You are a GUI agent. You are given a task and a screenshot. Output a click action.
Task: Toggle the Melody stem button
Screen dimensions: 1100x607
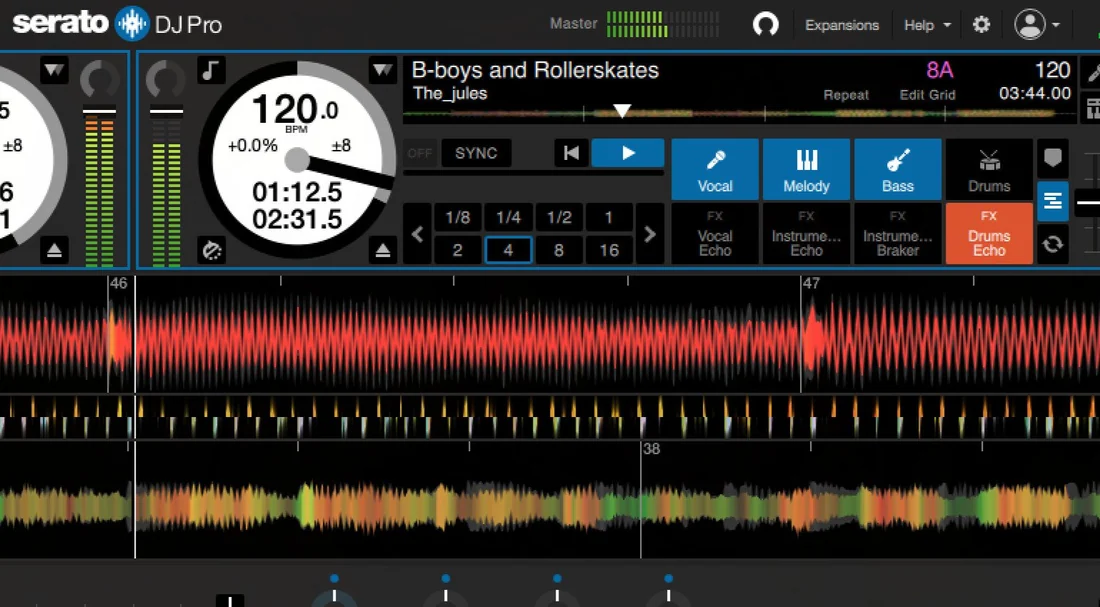(x=806, y=169)
